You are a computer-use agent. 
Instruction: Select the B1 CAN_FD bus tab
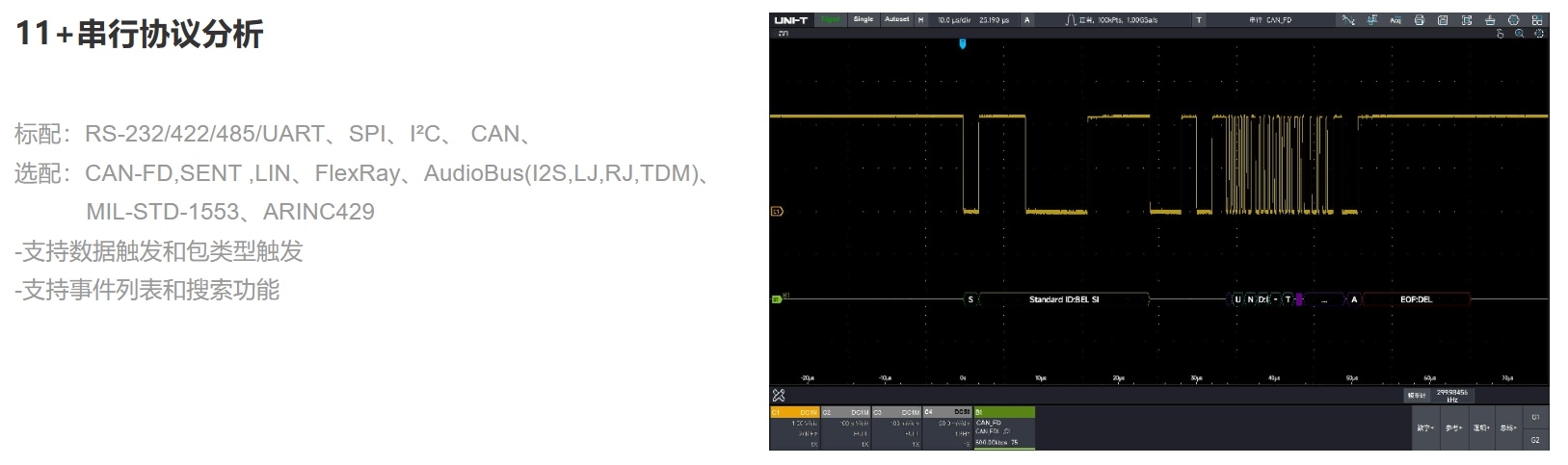[1004, 428]
